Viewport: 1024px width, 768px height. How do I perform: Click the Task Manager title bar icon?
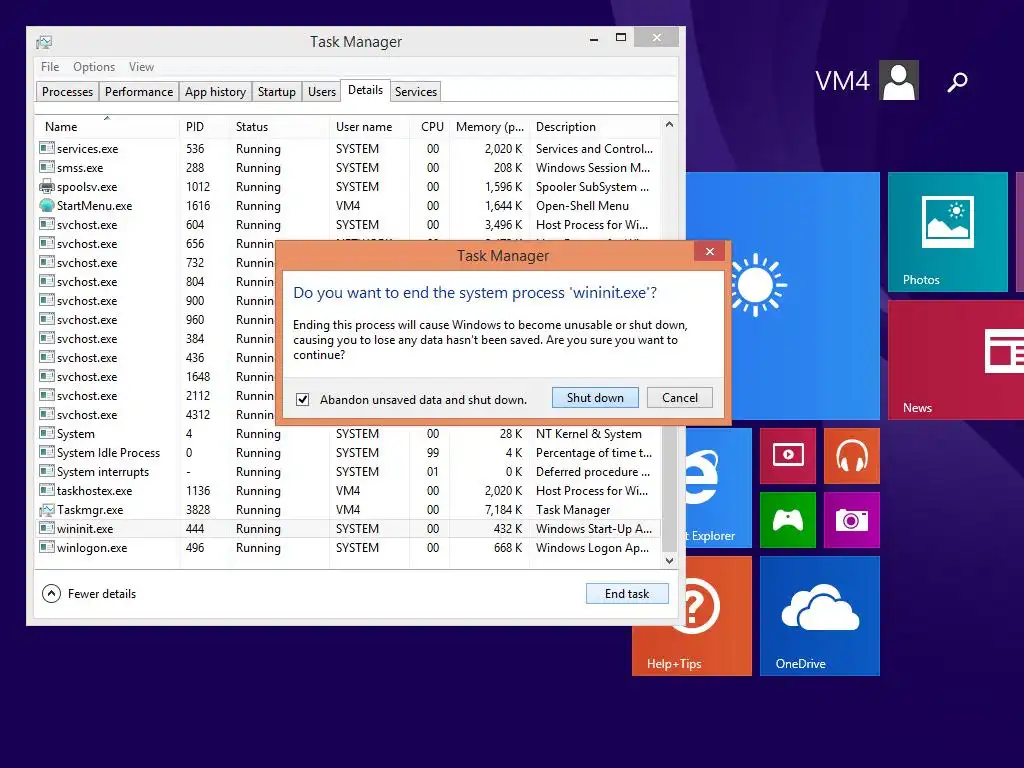[44, 42]
